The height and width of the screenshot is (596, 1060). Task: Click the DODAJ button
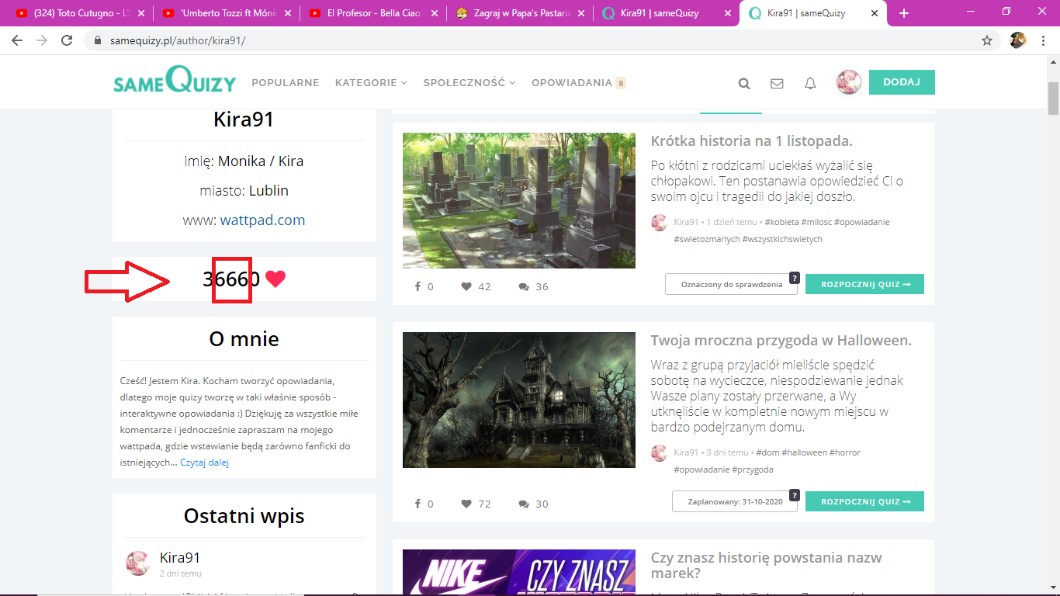(901, 82)
